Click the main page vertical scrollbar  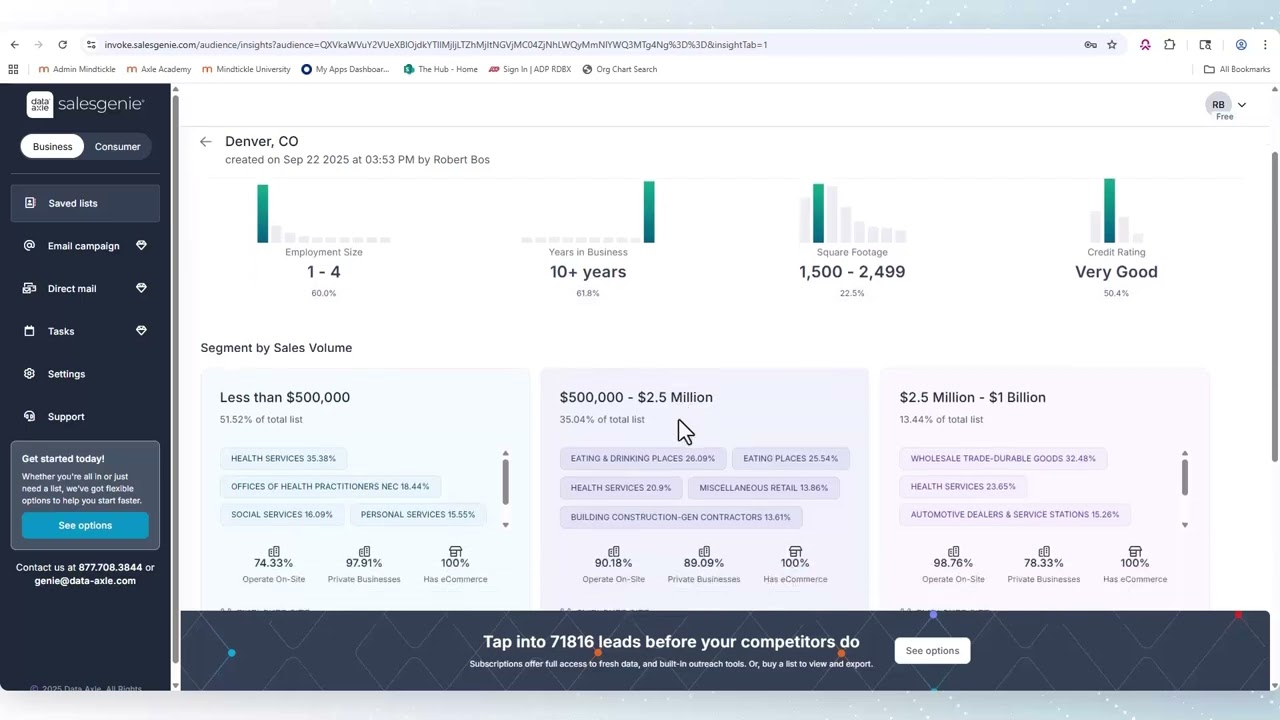point(1274,307)
